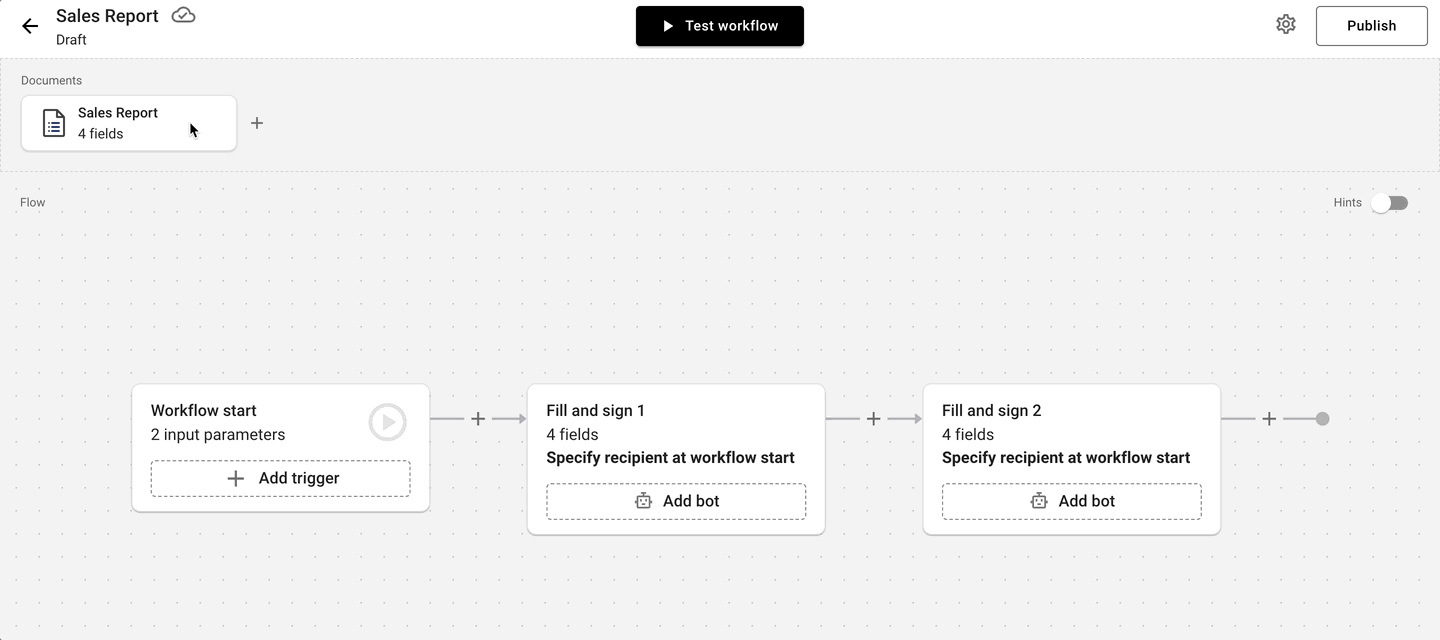Click the Draft label under Sales Report

[x=71, y=40]
